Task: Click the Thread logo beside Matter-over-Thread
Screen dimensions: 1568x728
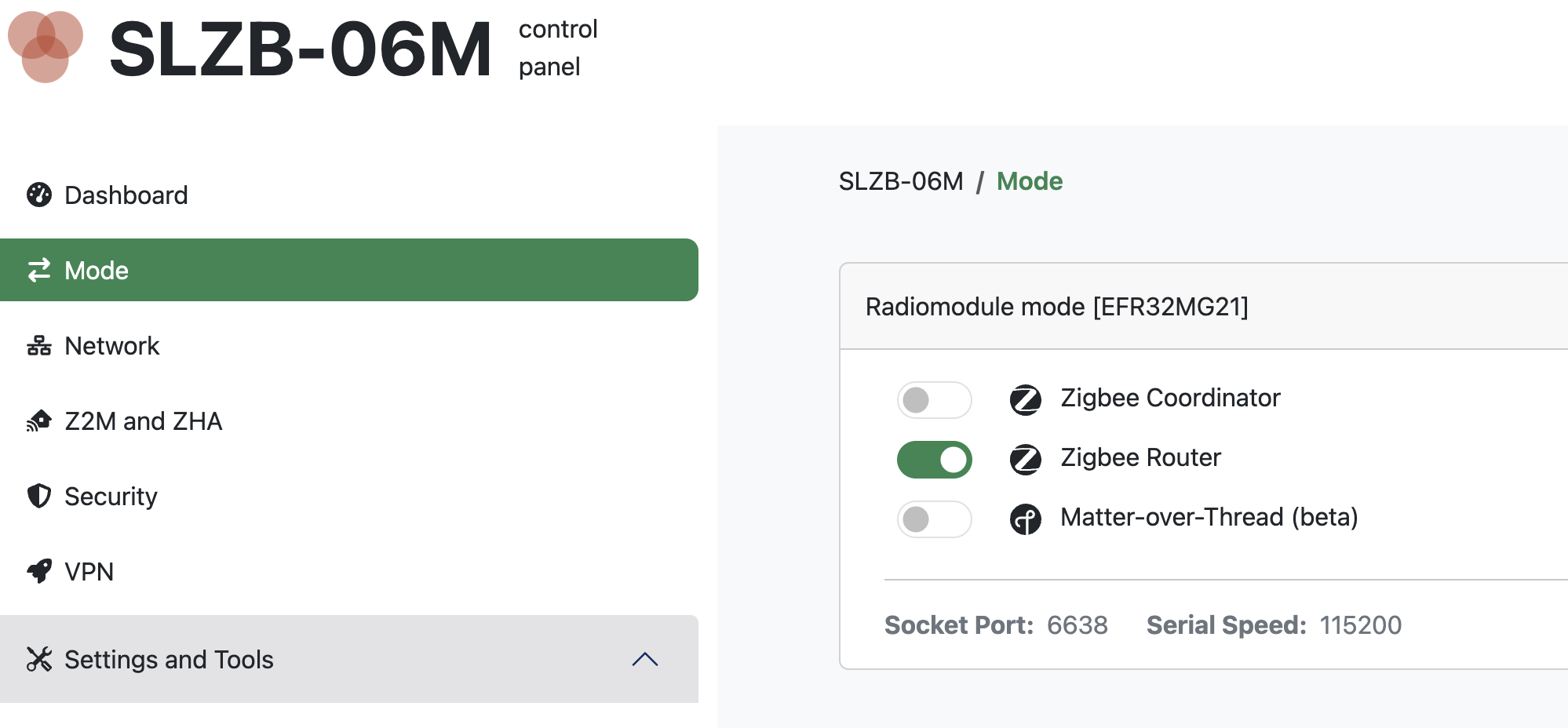Action: 1025,519
